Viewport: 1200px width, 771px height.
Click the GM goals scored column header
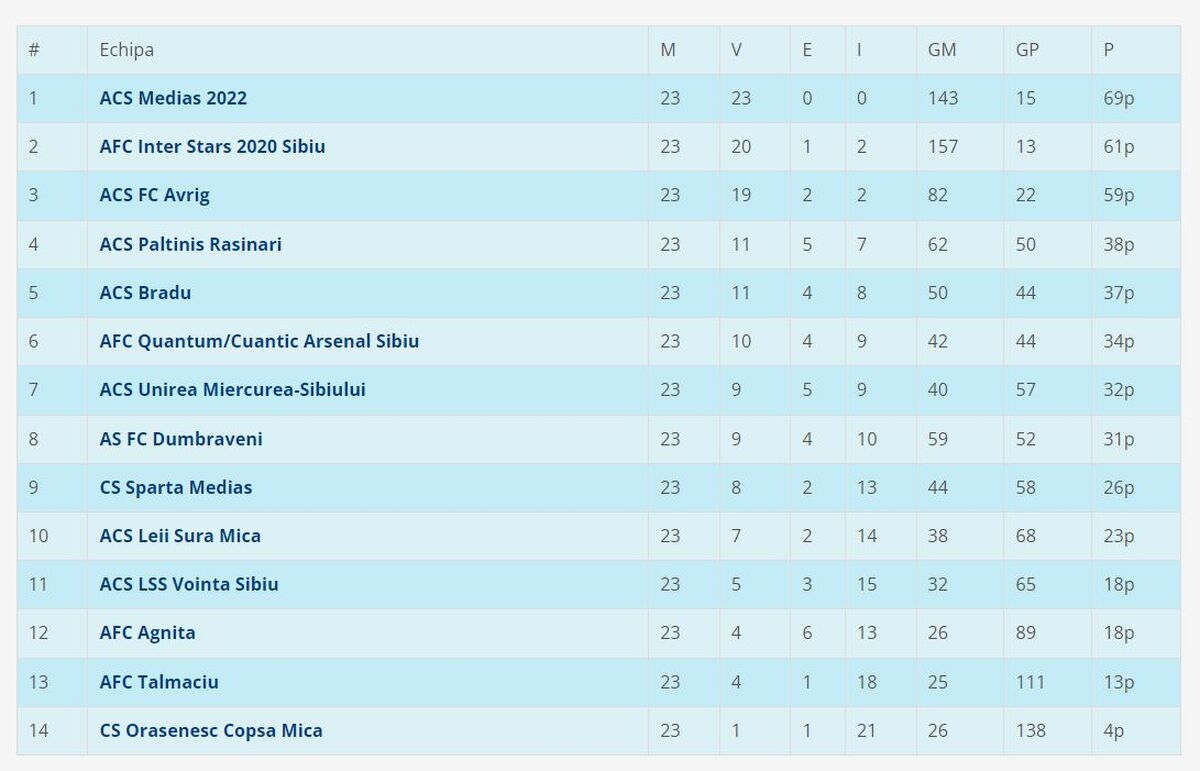coord(942,49)
